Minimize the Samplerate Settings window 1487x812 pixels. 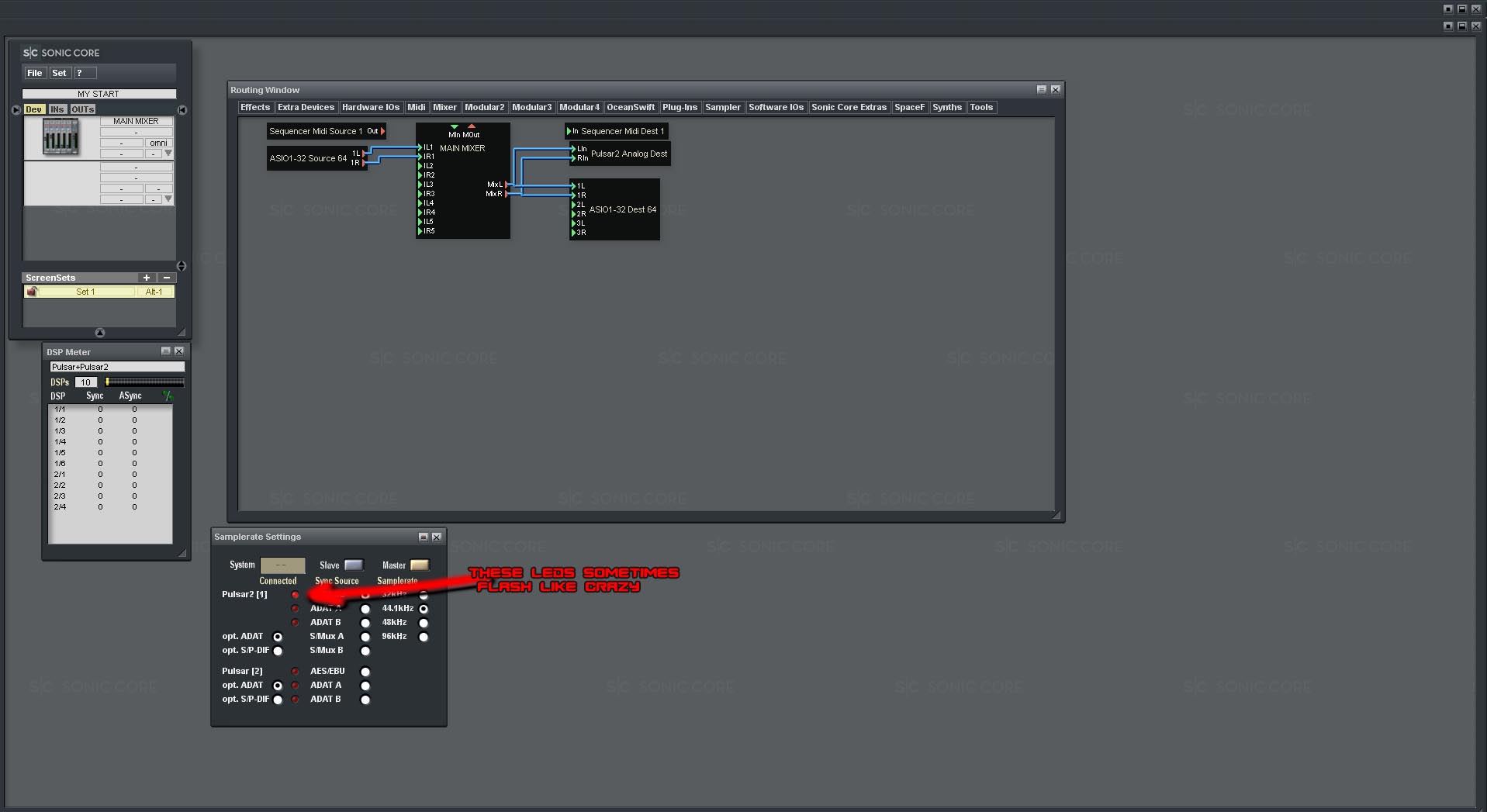click(423, 537)
